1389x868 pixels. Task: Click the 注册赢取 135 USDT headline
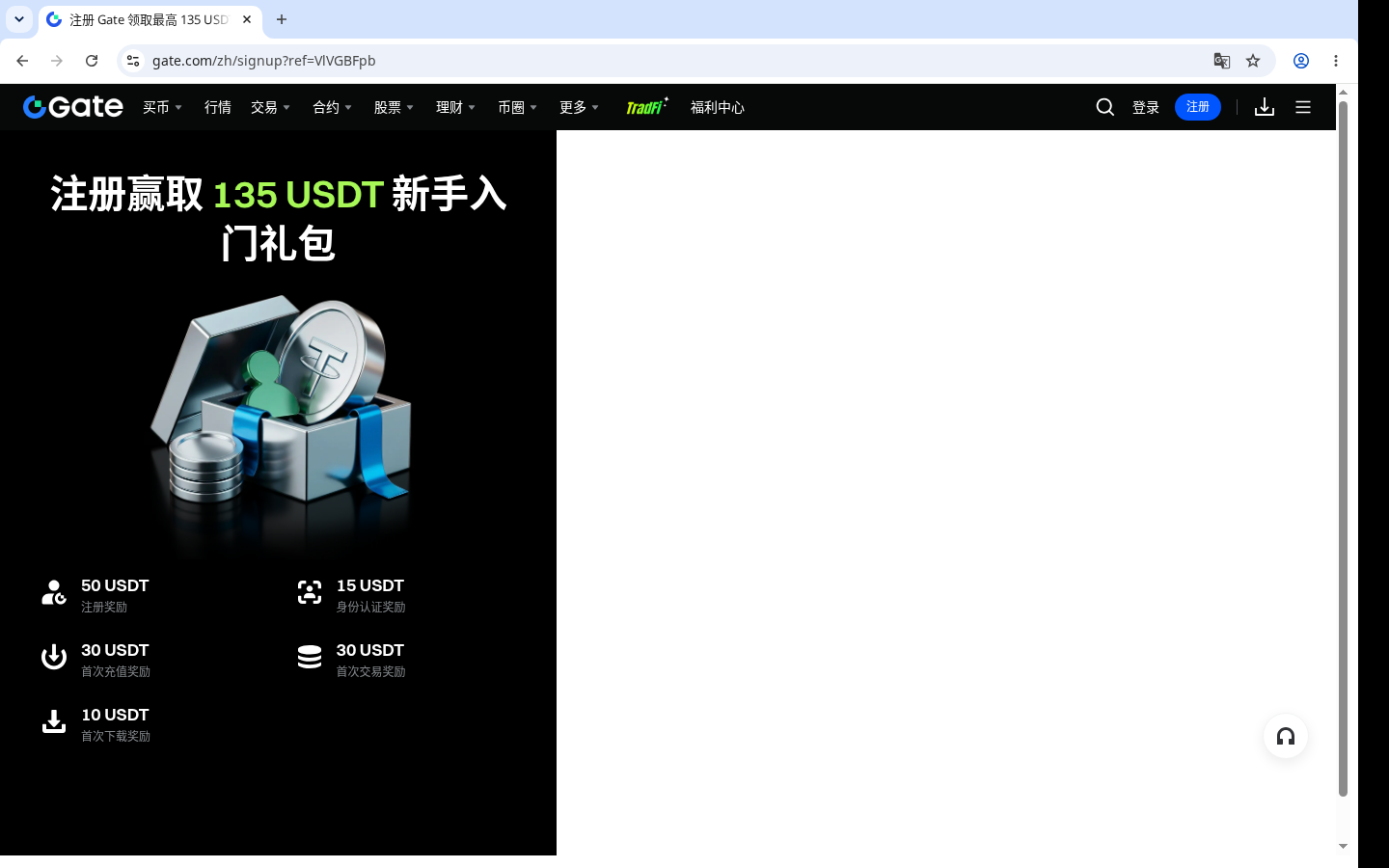tap(279, 218)
